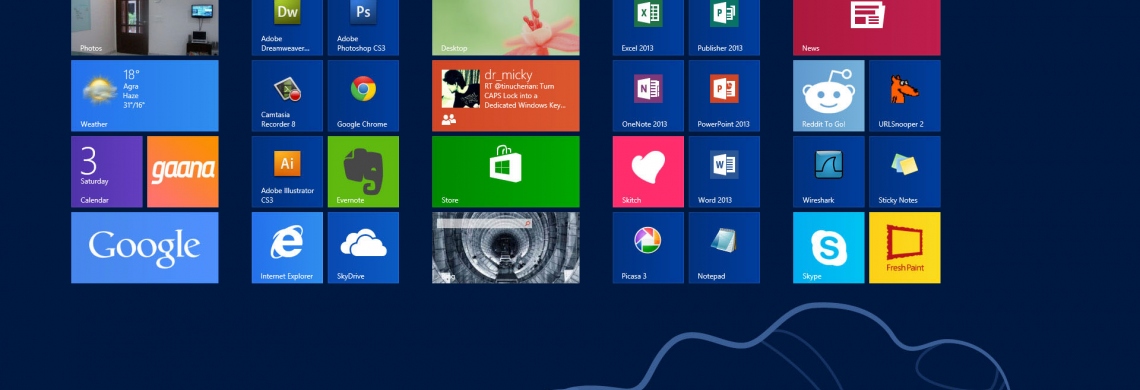The height and width of the screenshot is (390, 1140).
Task: Launch Picasa 3 tile
Action: 648,247
